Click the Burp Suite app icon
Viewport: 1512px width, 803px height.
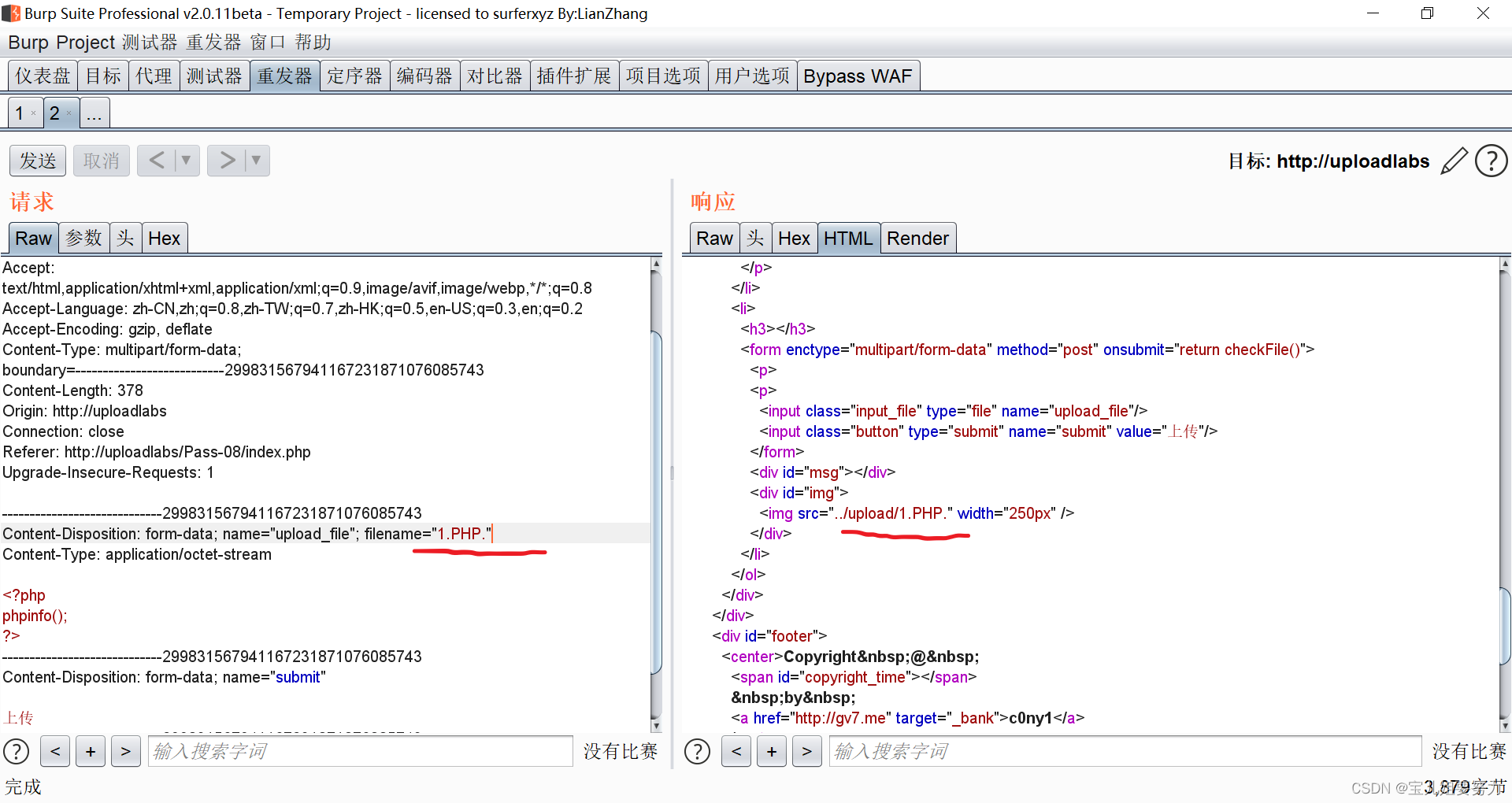pos(11,13)
